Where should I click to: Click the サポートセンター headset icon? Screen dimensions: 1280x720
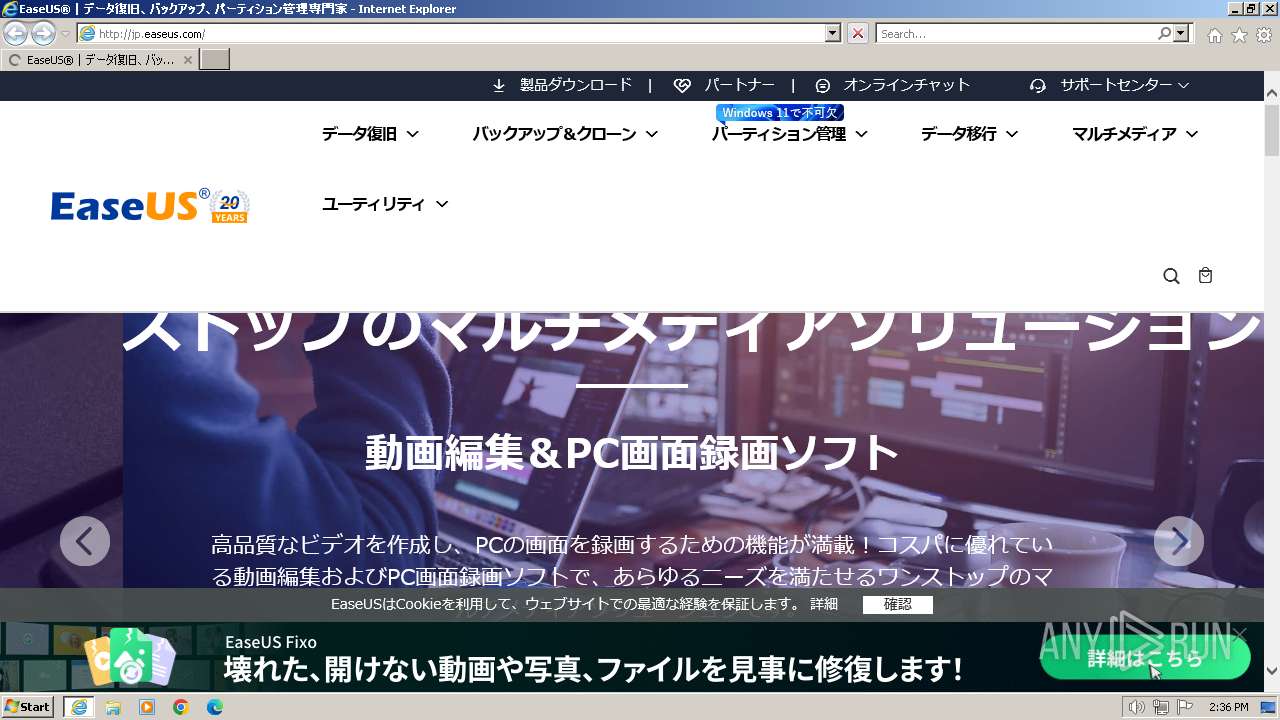[1038, 86]
